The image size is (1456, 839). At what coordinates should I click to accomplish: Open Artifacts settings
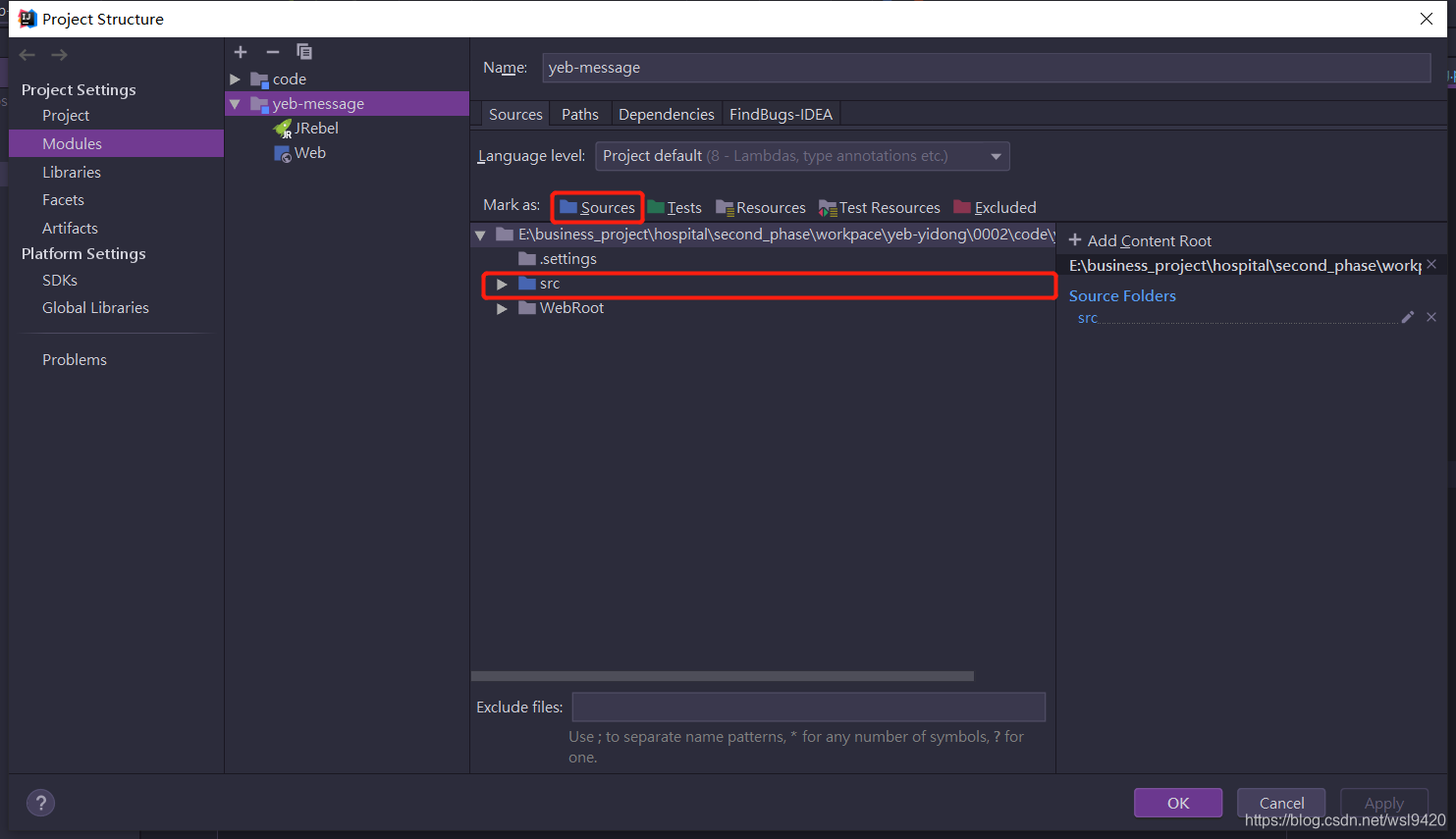click(x=70, y=228)
